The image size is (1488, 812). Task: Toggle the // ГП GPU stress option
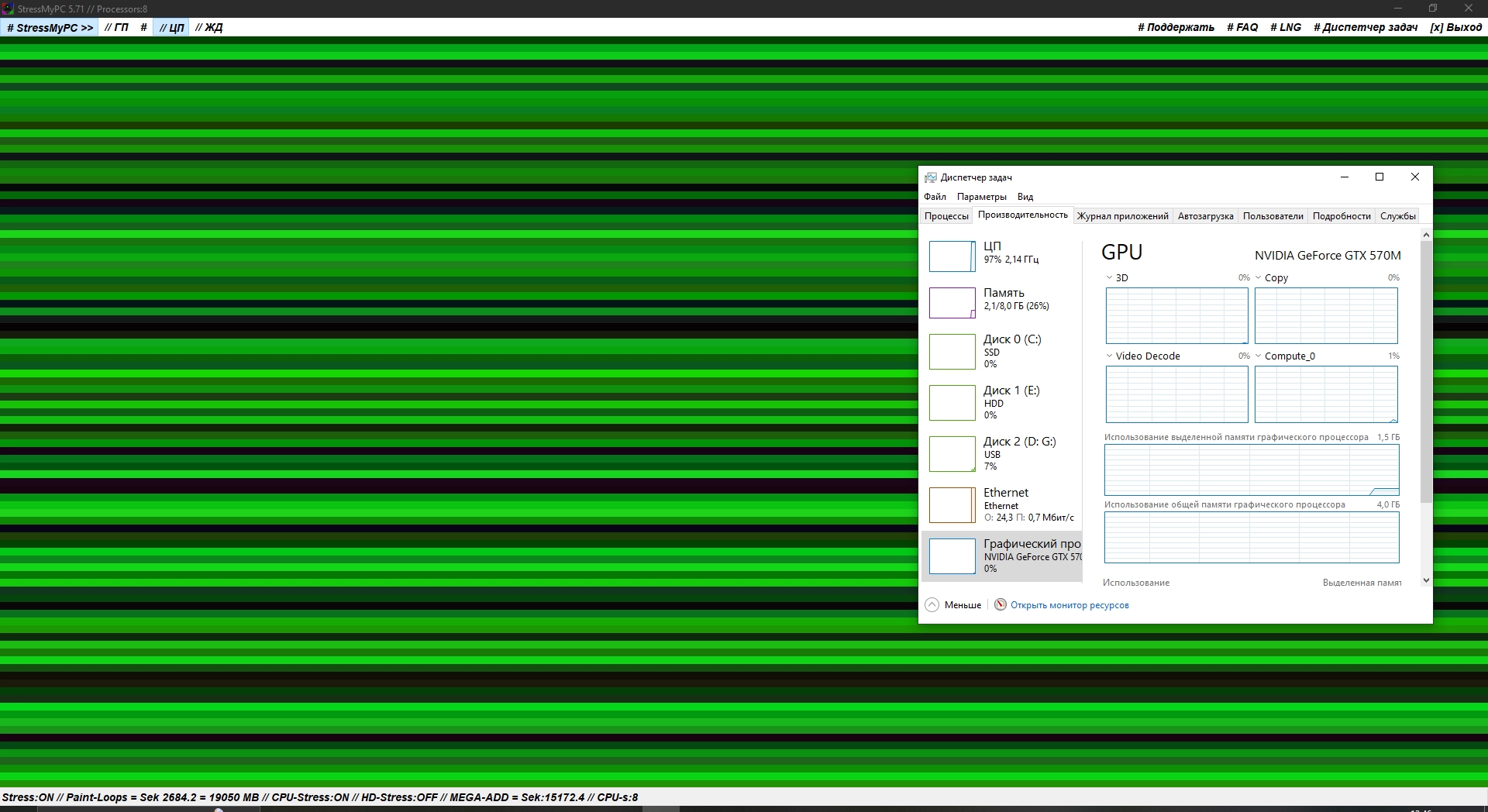[x=116, y=28]
